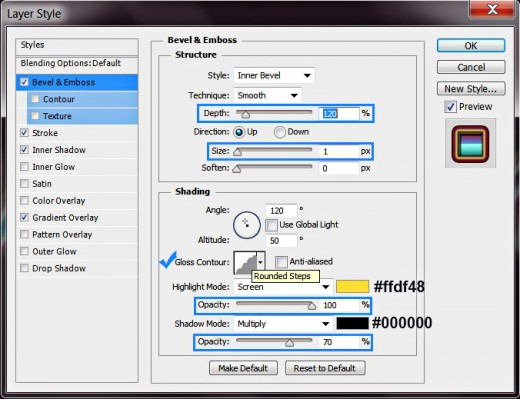The width and height of the screenshot is (520, 399).
Task: Open the Gloss Contour curve thumbnail
Action: pos(245,263)
